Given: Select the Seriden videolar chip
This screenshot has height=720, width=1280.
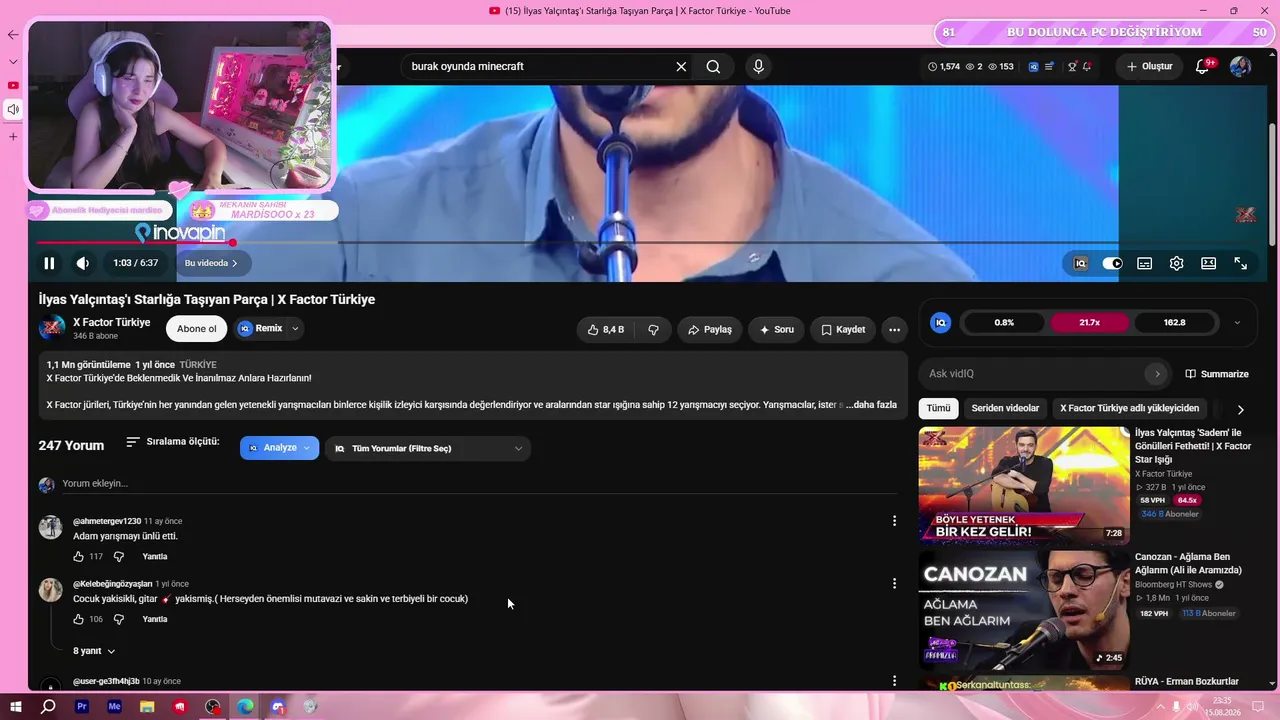Looking at the screenshot, I should coord(1005,408).
